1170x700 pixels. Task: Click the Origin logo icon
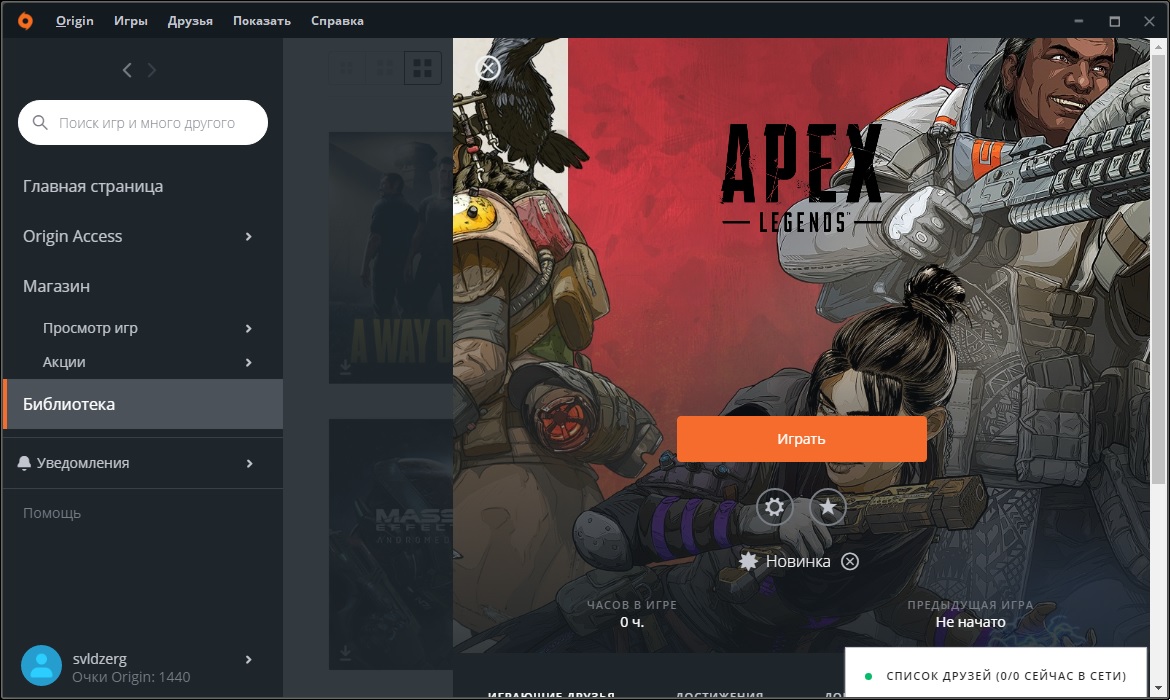(25, 20)
